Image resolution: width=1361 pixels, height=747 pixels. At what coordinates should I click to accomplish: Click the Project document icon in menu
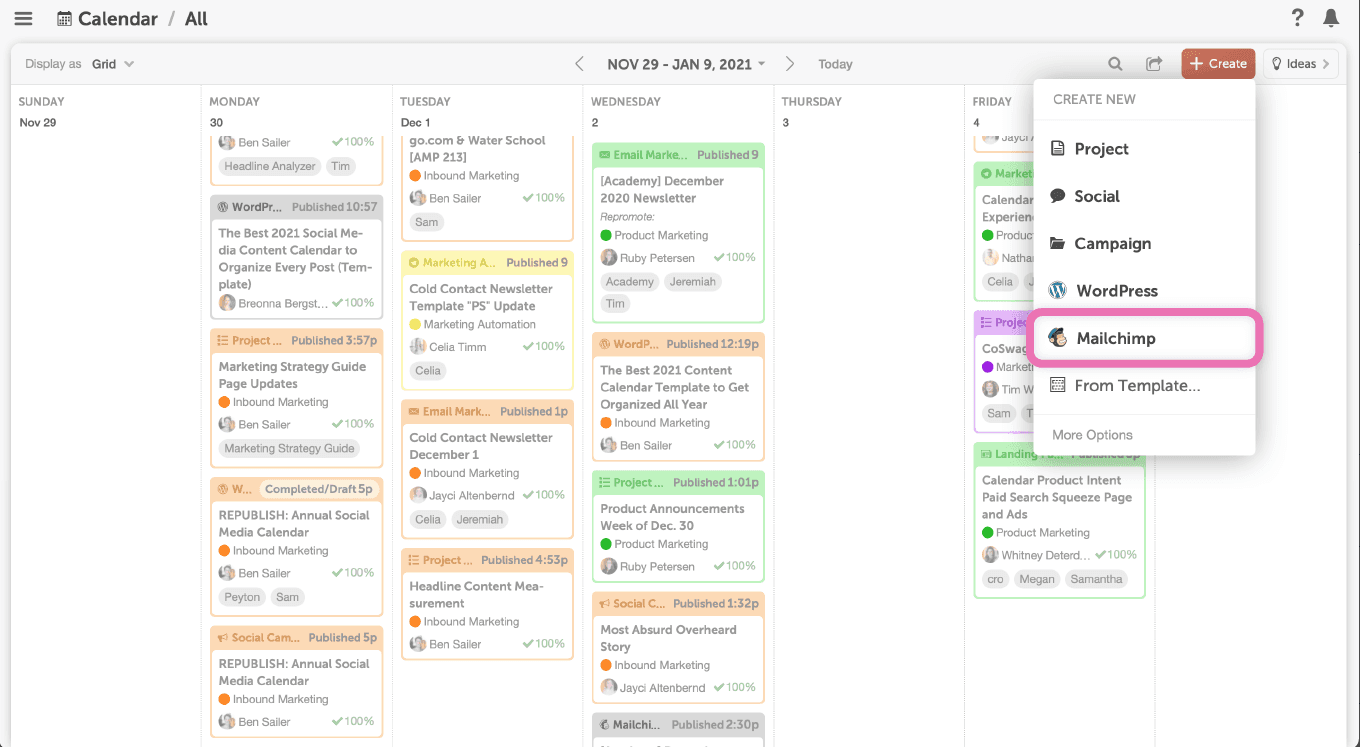[x=1057, y=149]
